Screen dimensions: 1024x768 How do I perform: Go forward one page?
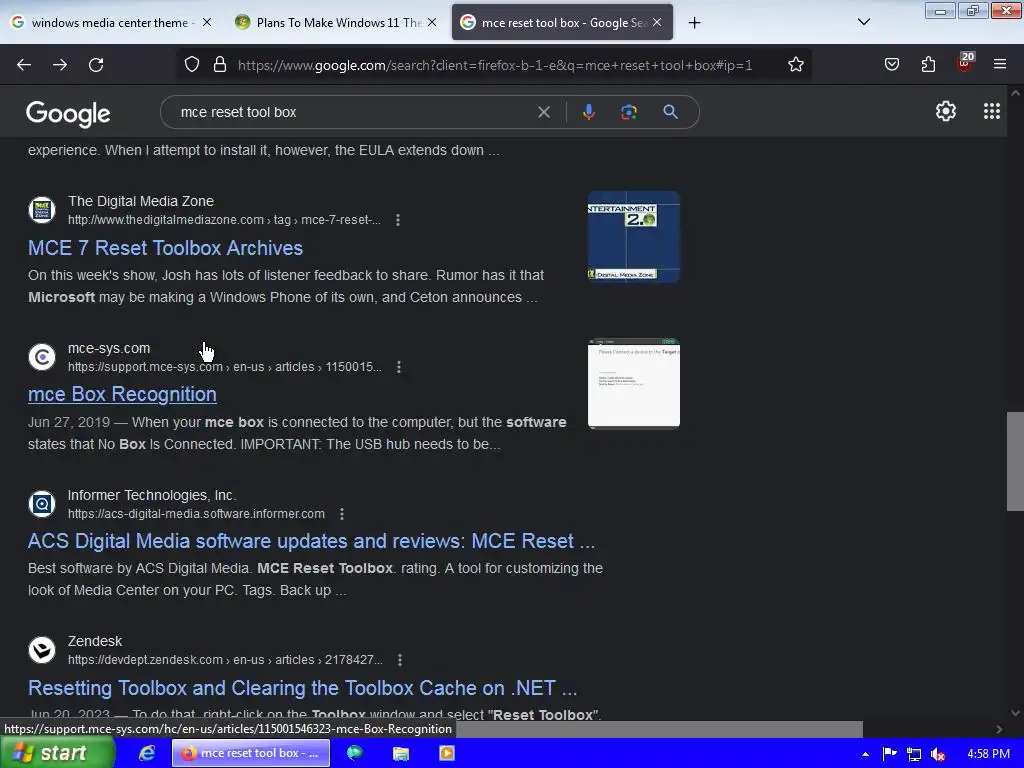[60, 65]
